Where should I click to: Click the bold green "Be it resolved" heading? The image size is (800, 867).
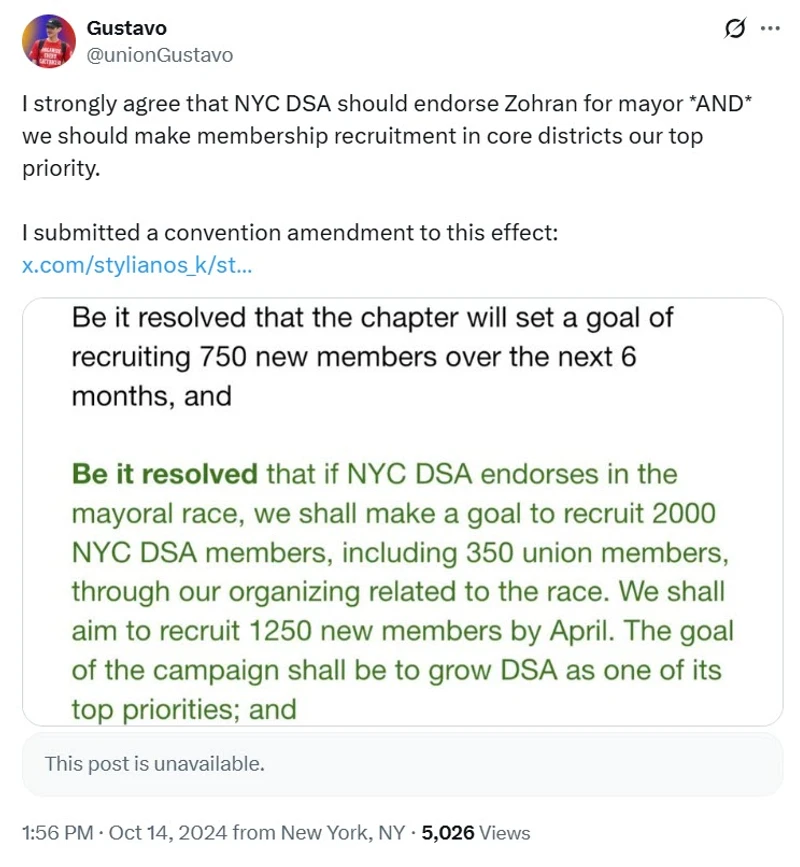pyautogui.click(x=164, y=474)
